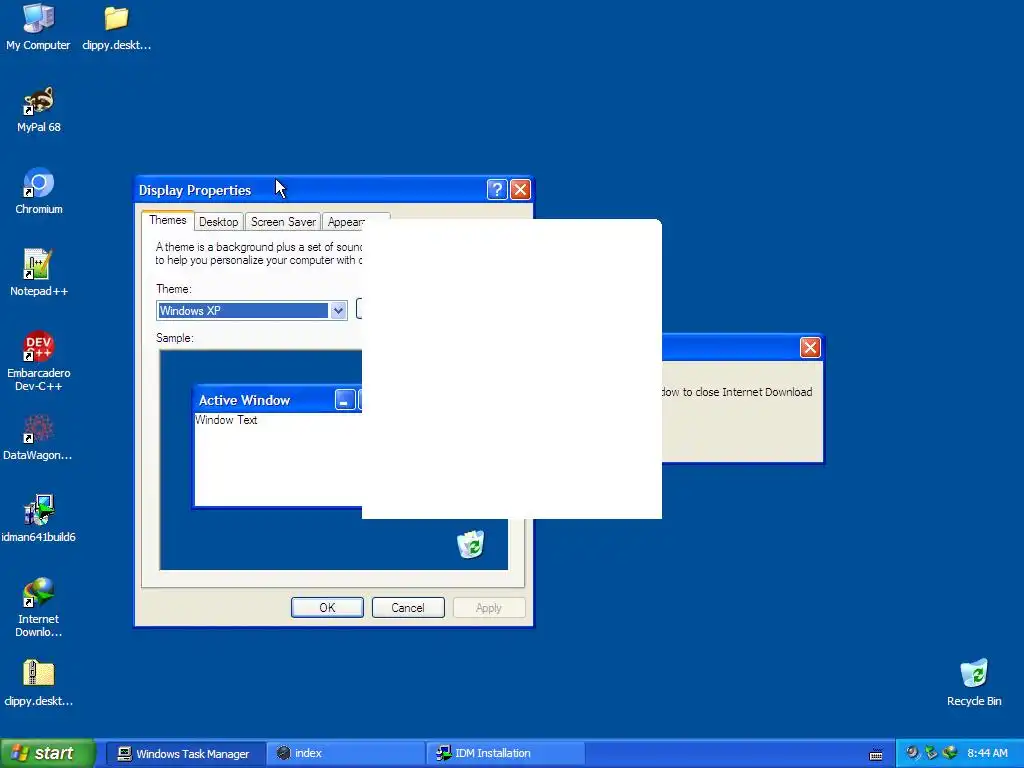The width and height of the screenshot is (1024, 768).
Task: Select the clippy.deskt... folder icon on the desktop
Action: coord(116,27)
